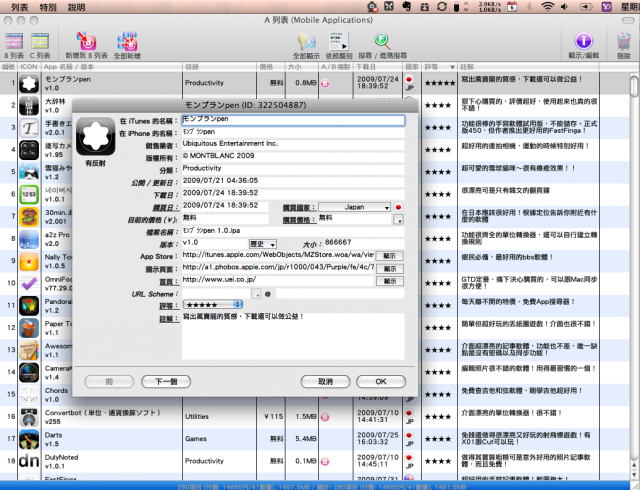
Task: Open the 購買價格 dropdown arrow
Action: click(x=398, y=220)
